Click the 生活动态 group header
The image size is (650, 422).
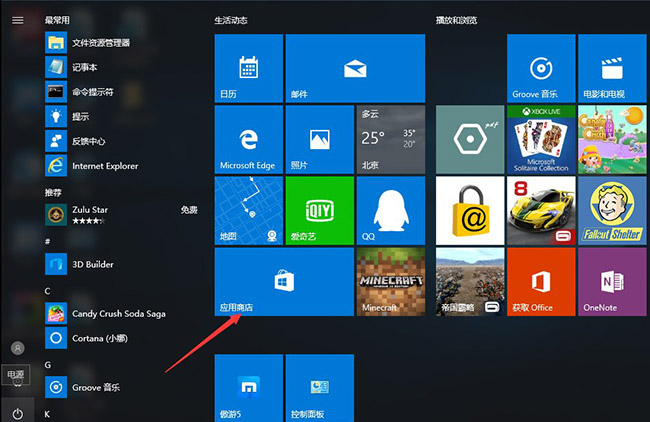[231, 20]
